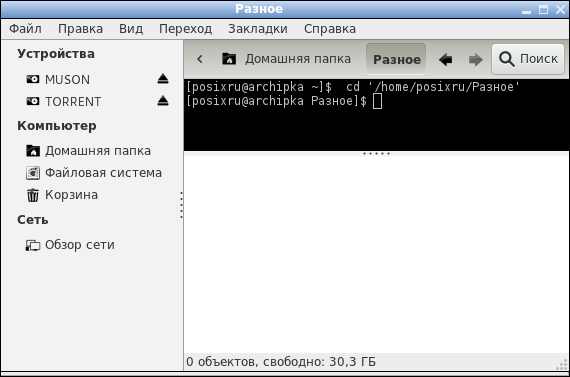Collapse the Компьютер section header
570x377 pixels.
point(57,126)
